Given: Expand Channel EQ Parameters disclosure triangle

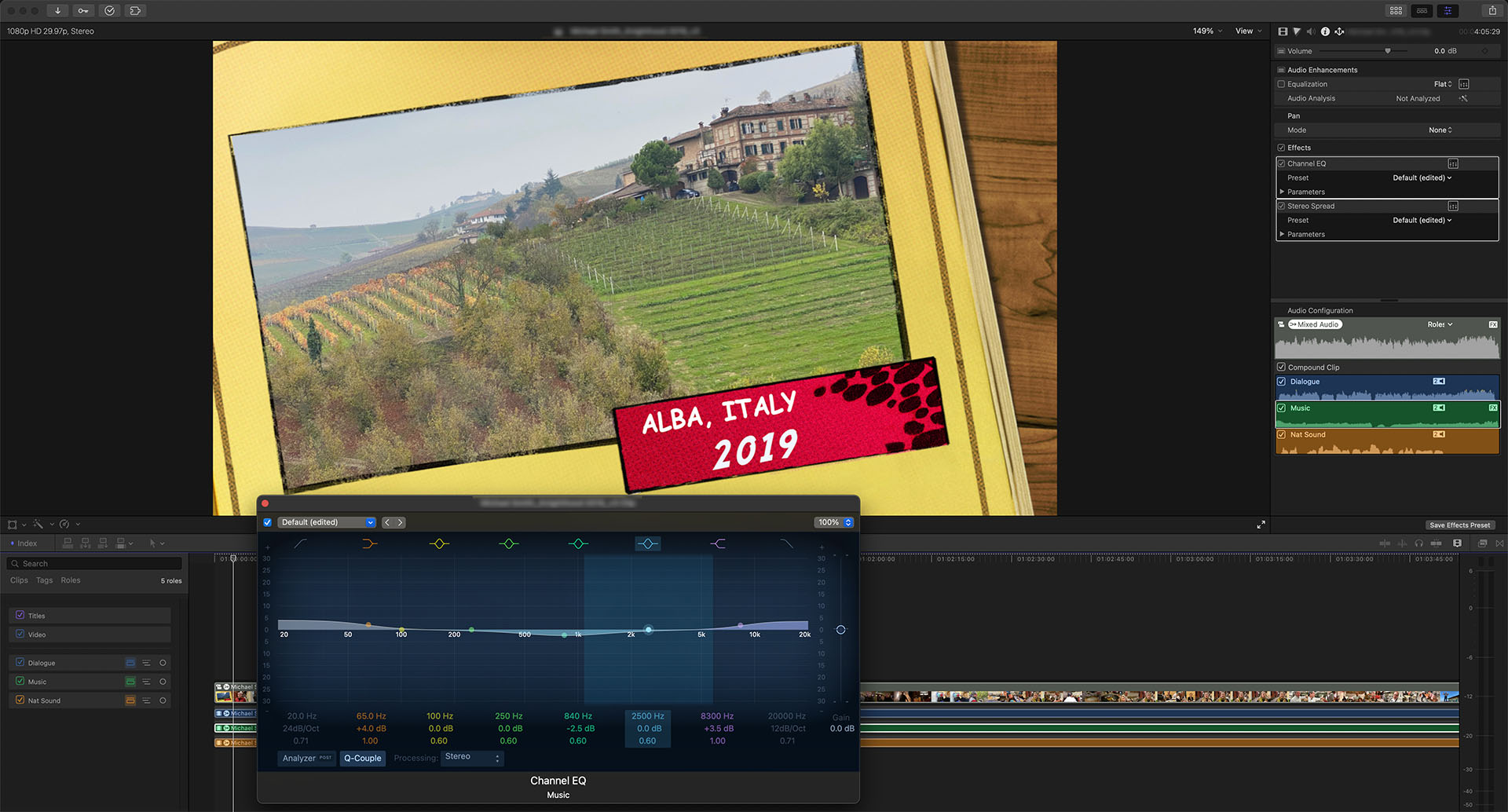Looking at the screenshot, I should coord(1282,192).
